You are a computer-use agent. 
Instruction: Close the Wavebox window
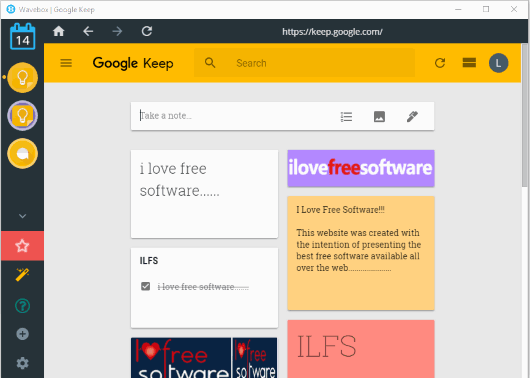click(x=514, y=9)
